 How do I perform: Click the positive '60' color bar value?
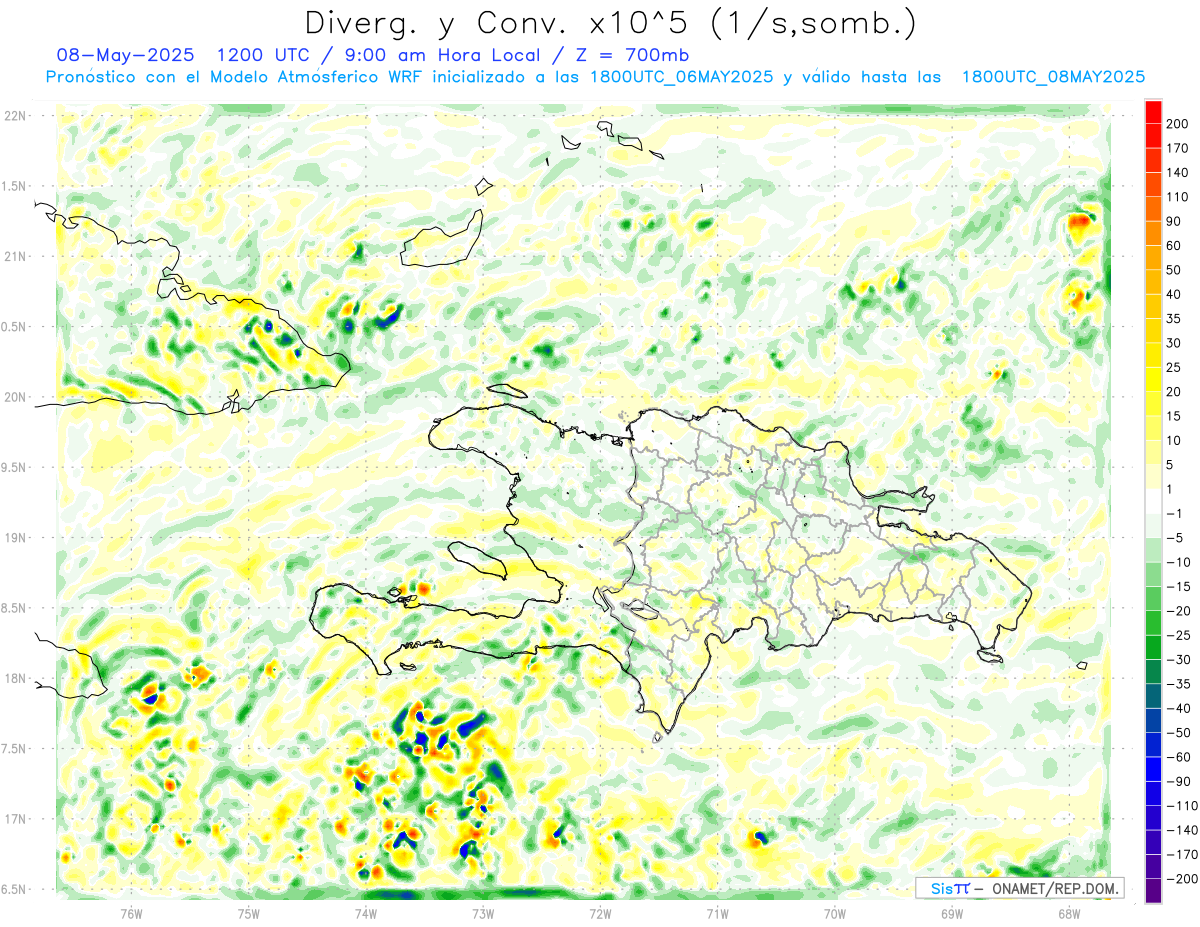(x=1174, y=246)
